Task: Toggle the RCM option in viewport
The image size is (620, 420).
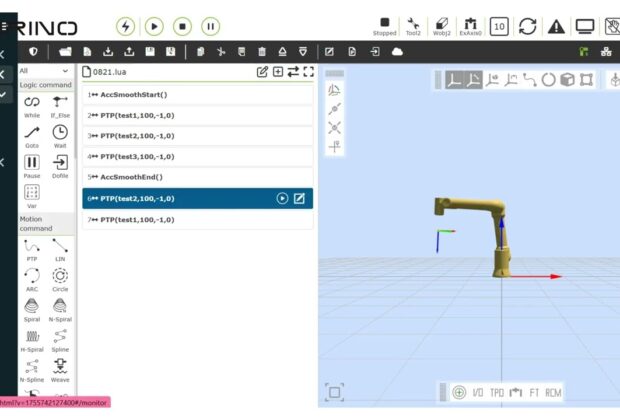Action: point(553,393)
